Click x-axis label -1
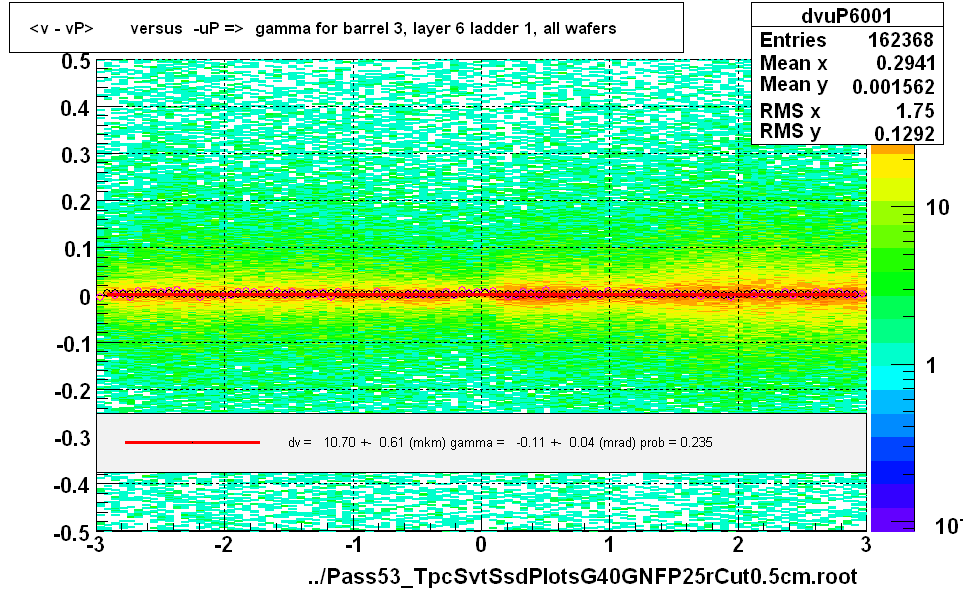This screenshot has height=590, width=963. coord(353,545)
